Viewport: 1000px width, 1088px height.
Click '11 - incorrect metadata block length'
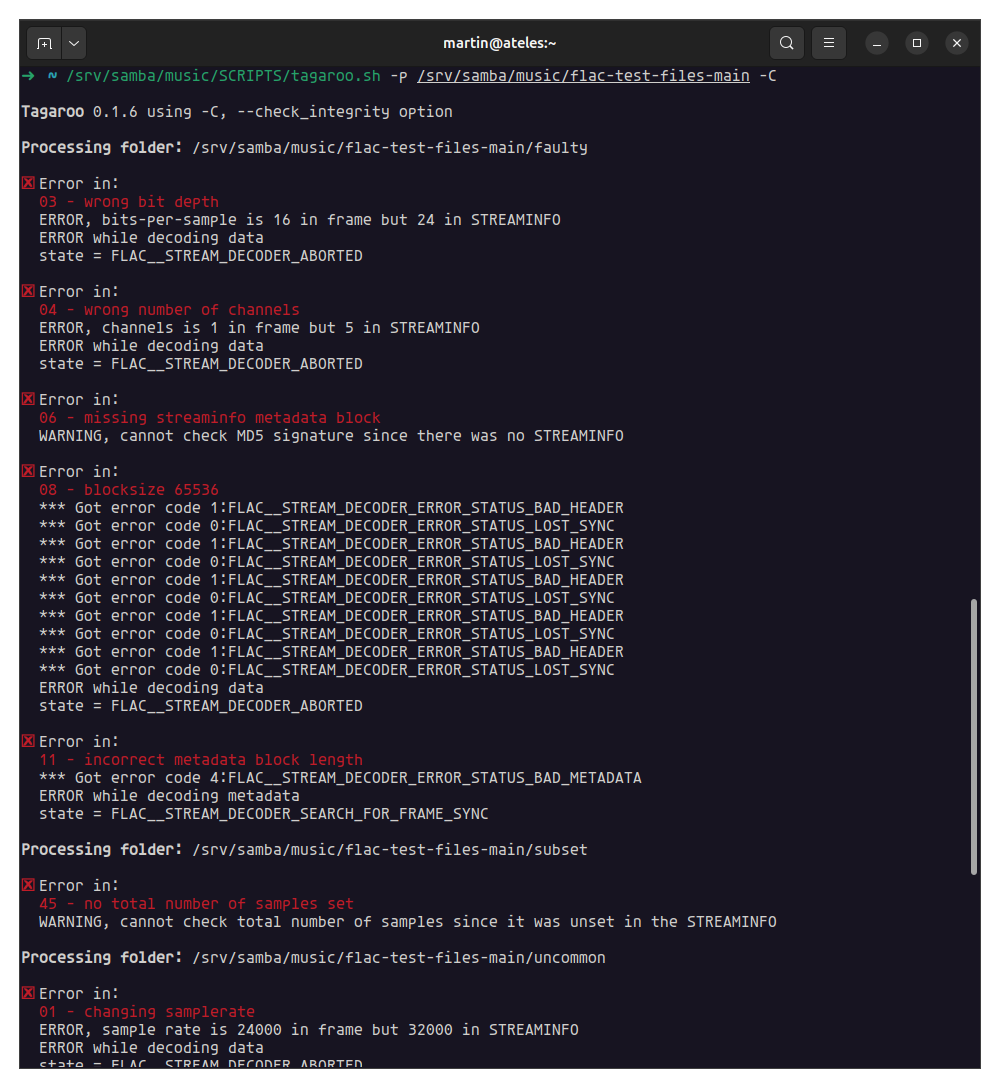(201, 760)
